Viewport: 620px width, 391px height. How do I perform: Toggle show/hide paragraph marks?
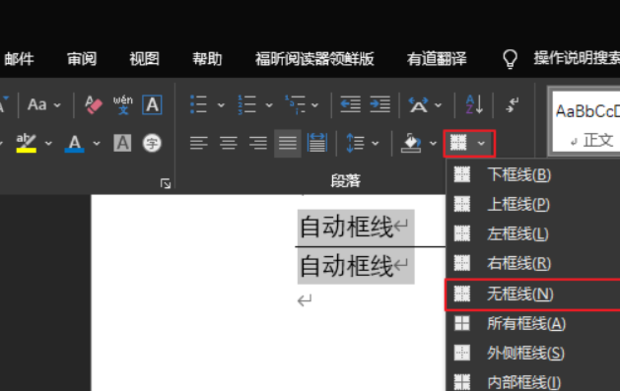coord(512,105)
